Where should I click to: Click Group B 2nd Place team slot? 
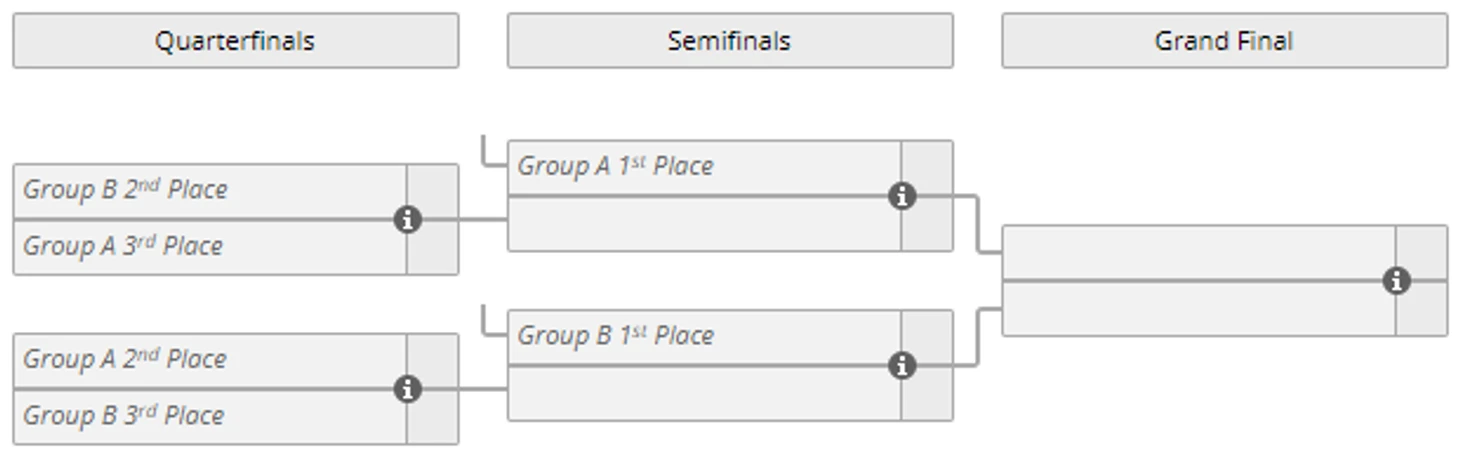(210, 190)
